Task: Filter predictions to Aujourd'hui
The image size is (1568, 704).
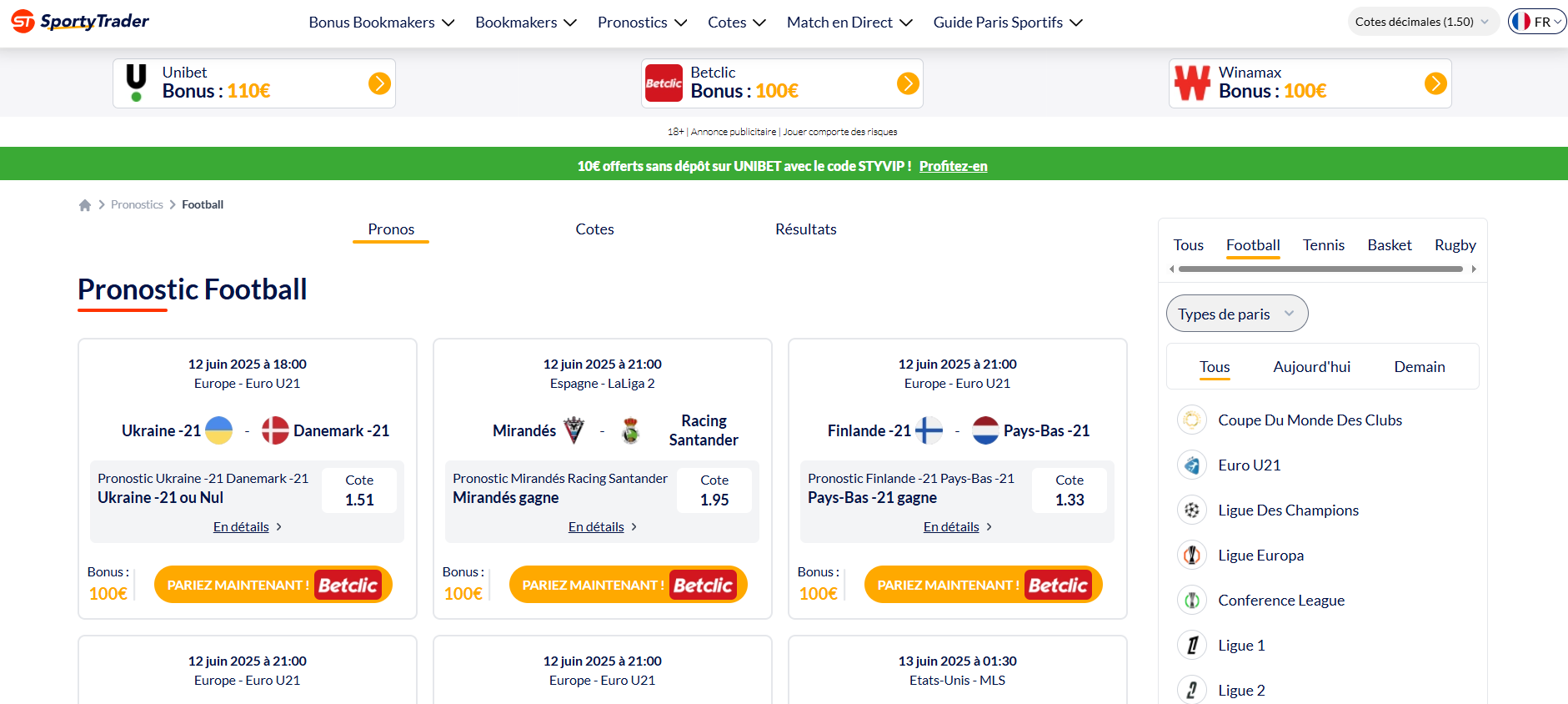Action: 1311,367
